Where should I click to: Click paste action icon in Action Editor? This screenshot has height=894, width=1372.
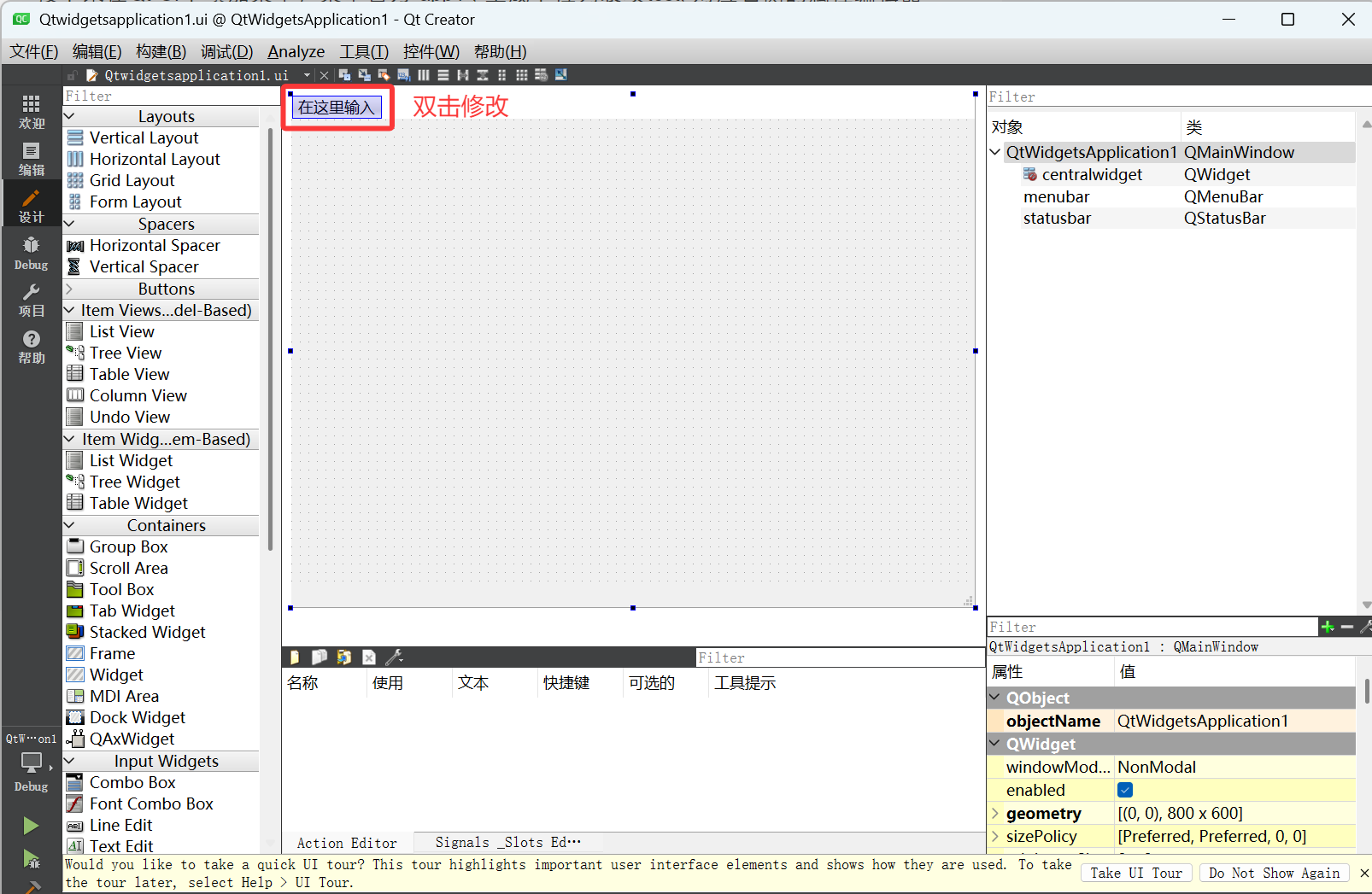click(344, 657)
